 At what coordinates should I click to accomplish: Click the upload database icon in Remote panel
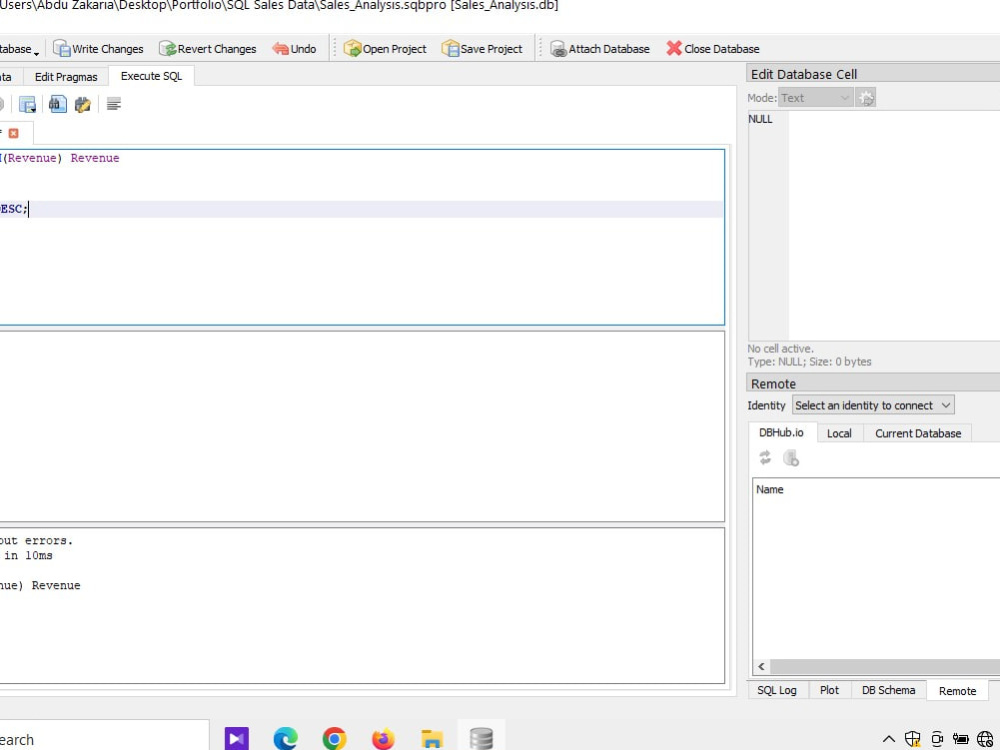791,458
